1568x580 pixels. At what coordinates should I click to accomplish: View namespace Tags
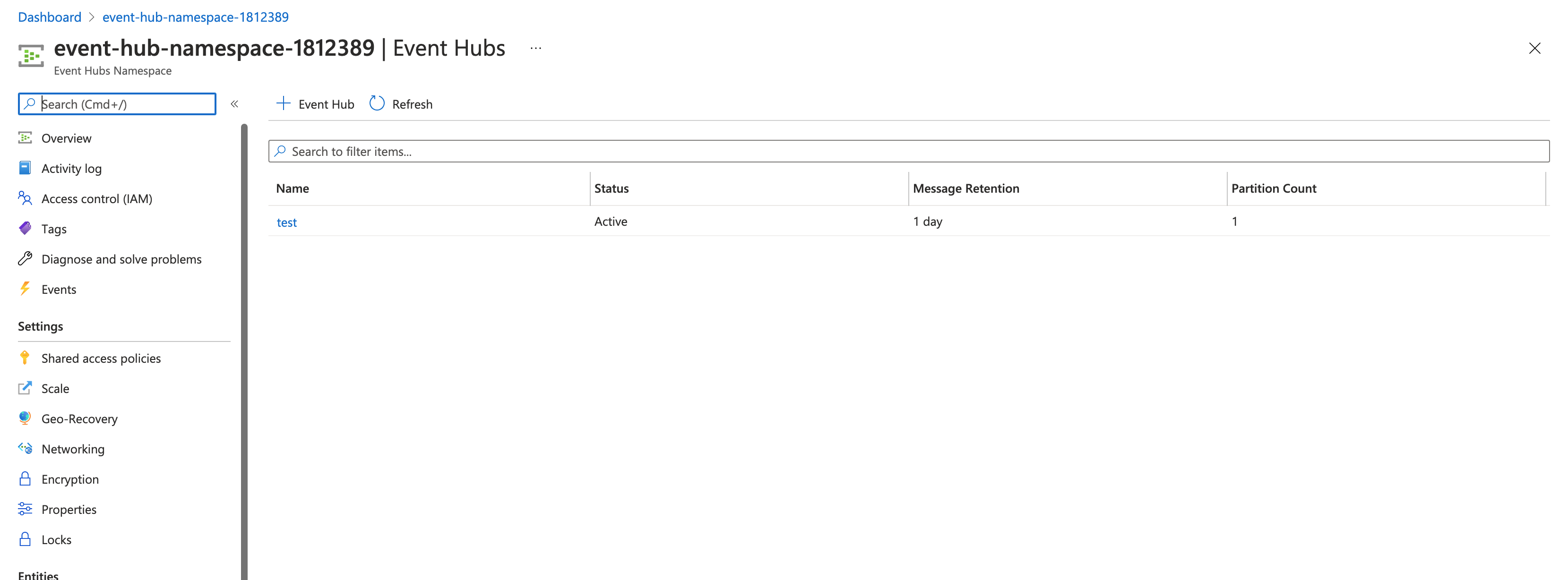[x=53, y=228]
